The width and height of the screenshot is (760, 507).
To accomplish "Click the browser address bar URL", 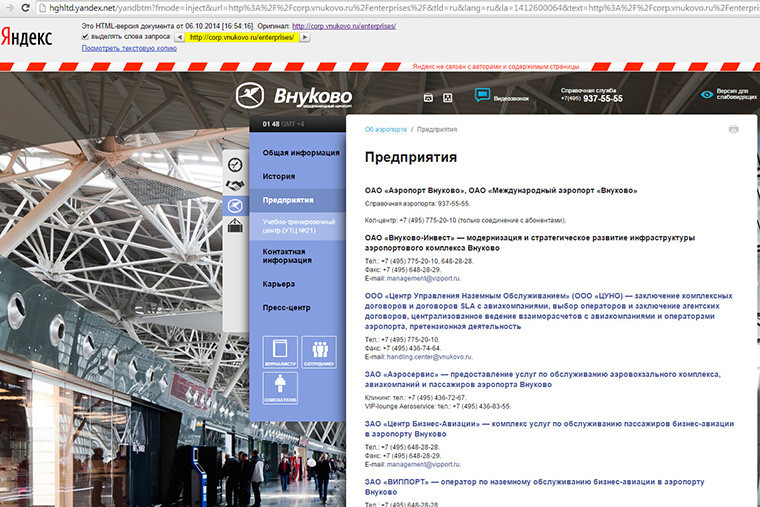I will click(x=397, y=7).
